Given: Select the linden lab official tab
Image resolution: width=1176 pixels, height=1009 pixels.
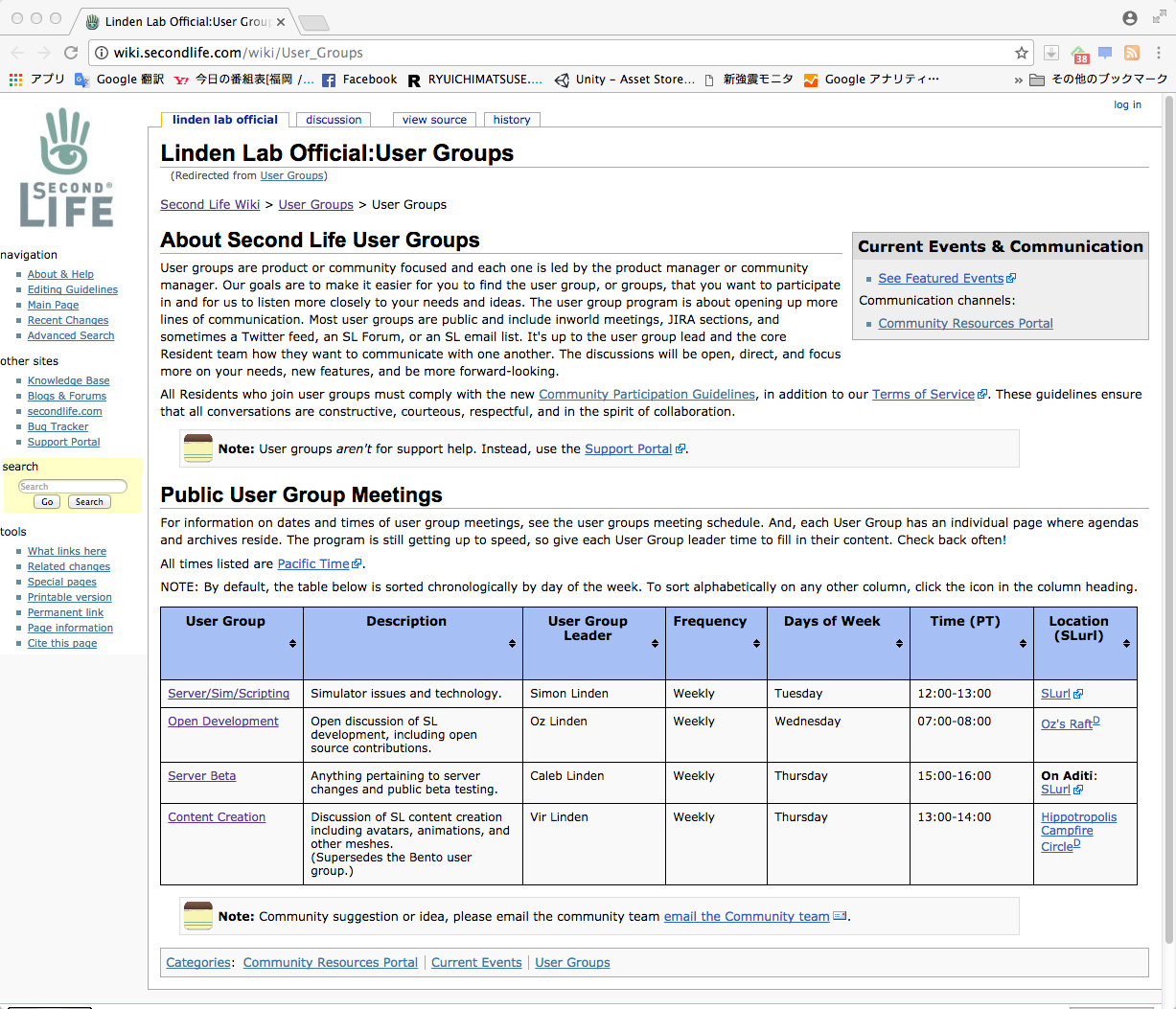Looking at the screenshot, I should click(x=225, y=120).
